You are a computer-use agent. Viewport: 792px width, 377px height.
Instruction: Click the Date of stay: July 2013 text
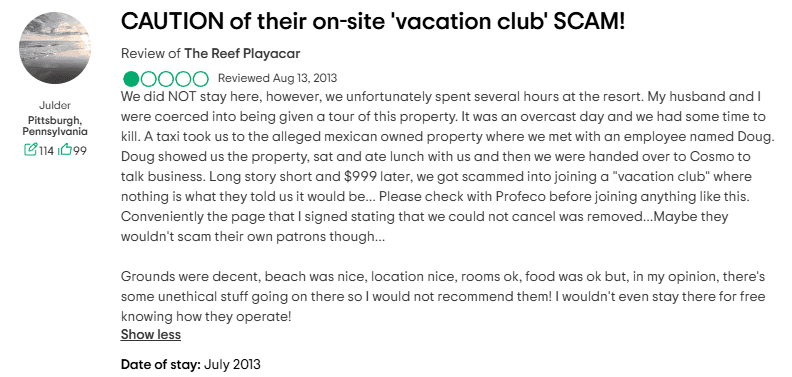tap(190, 364)
